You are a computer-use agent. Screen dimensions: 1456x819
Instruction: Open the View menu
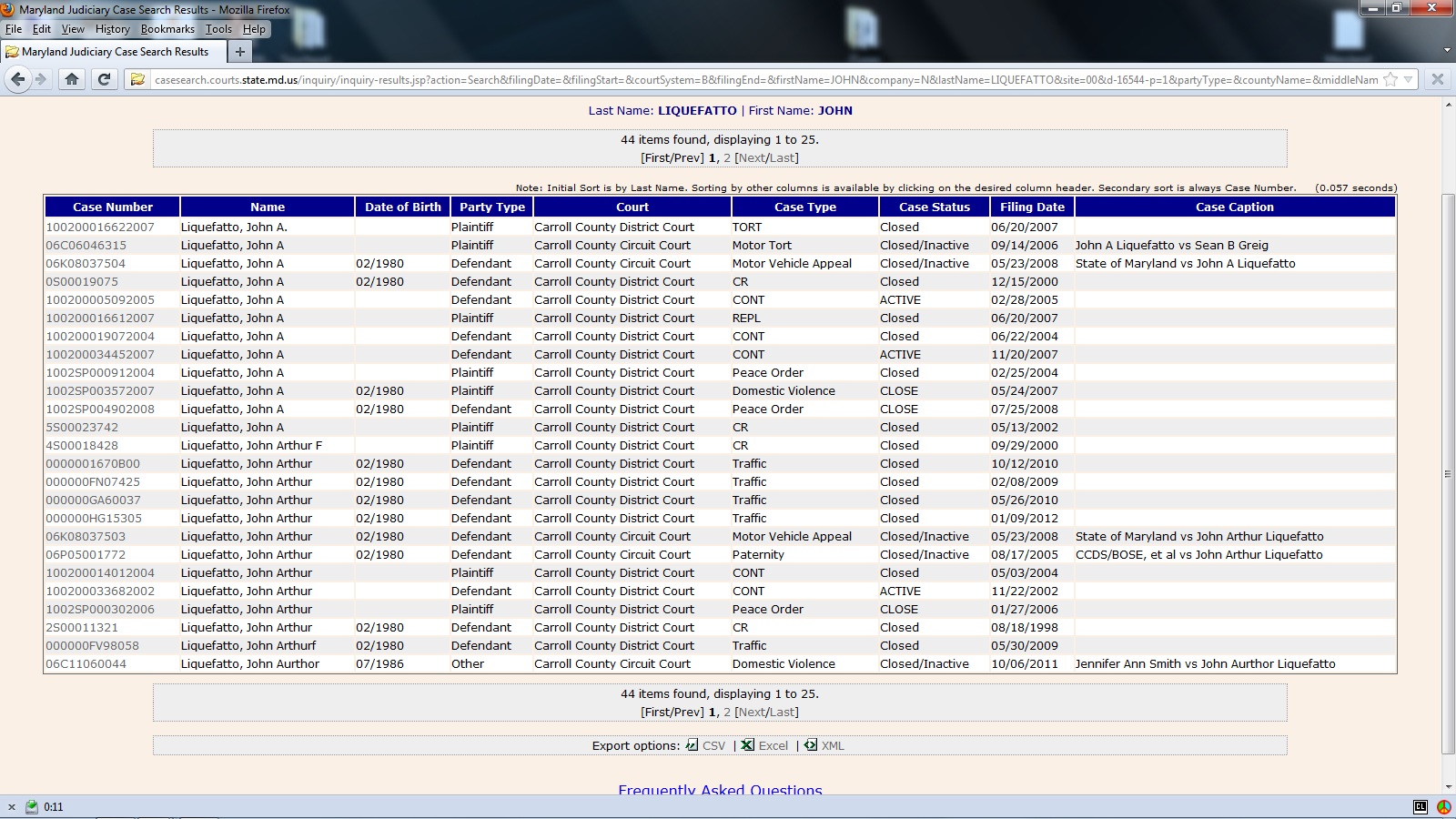(x=73, y=29)
